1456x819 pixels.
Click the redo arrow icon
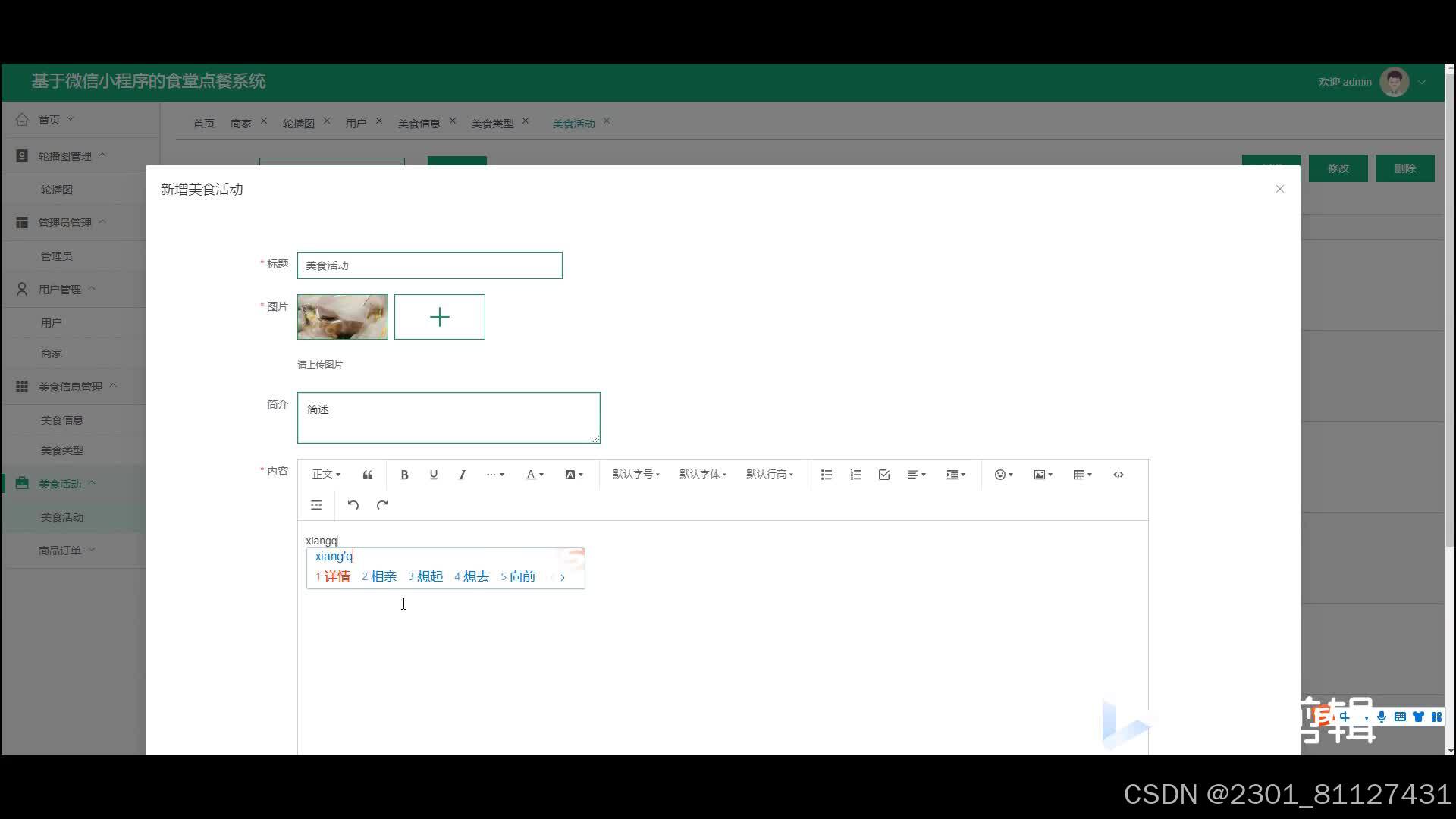click(x=382, y=505)
